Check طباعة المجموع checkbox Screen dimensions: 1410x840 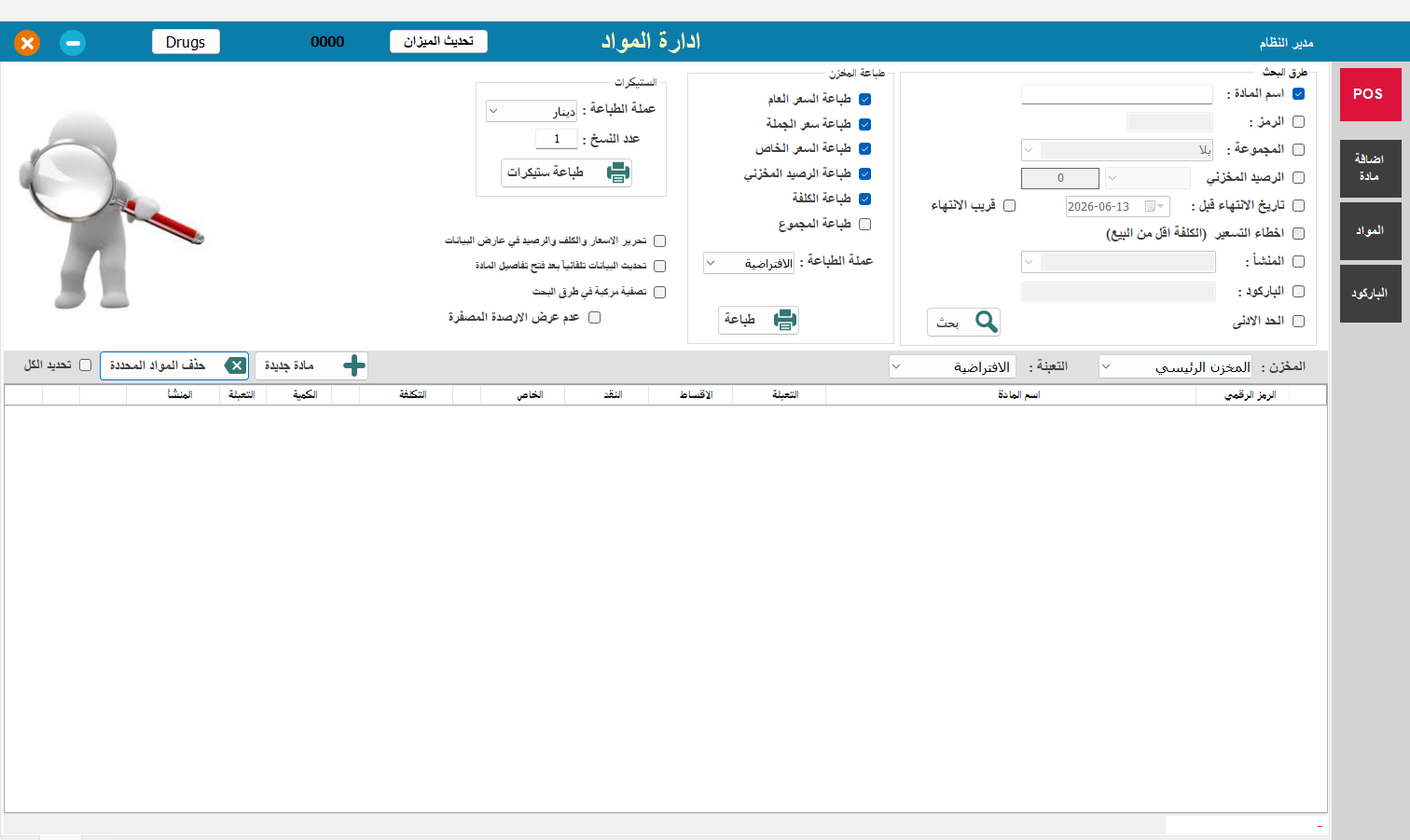(864, 225)
